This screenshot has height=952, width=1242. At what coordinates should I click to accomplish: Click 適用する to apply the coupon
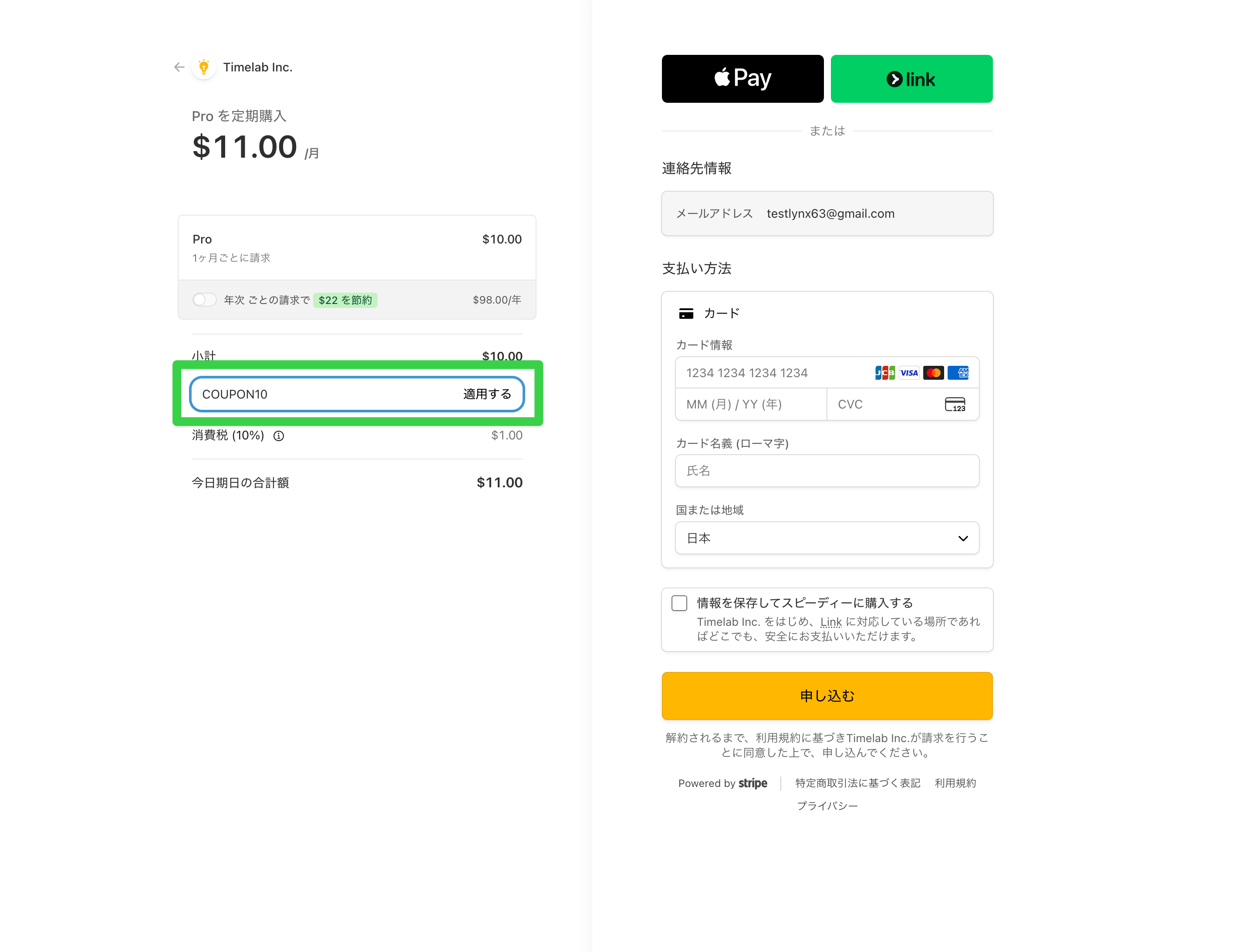(x=487, y=395)
